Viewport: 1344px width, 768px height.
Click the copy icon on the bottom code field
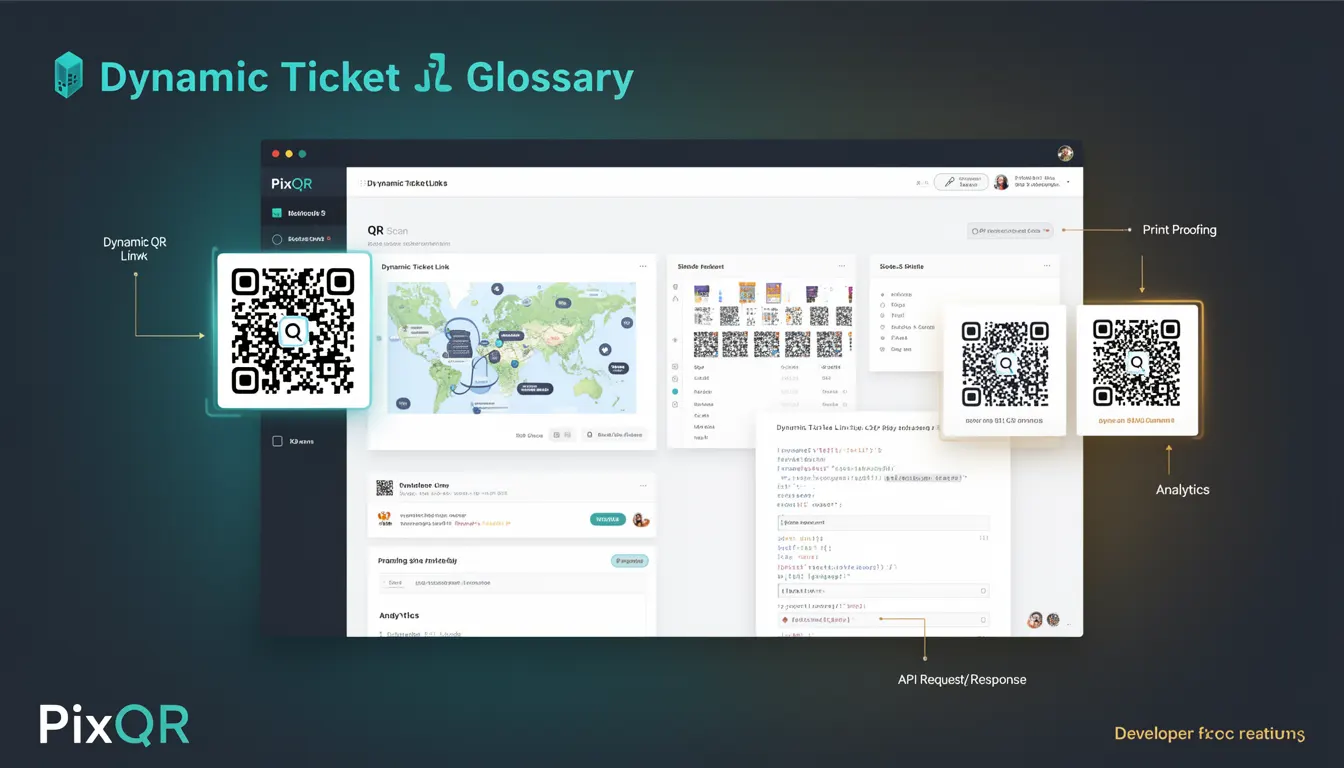[984, 620]
